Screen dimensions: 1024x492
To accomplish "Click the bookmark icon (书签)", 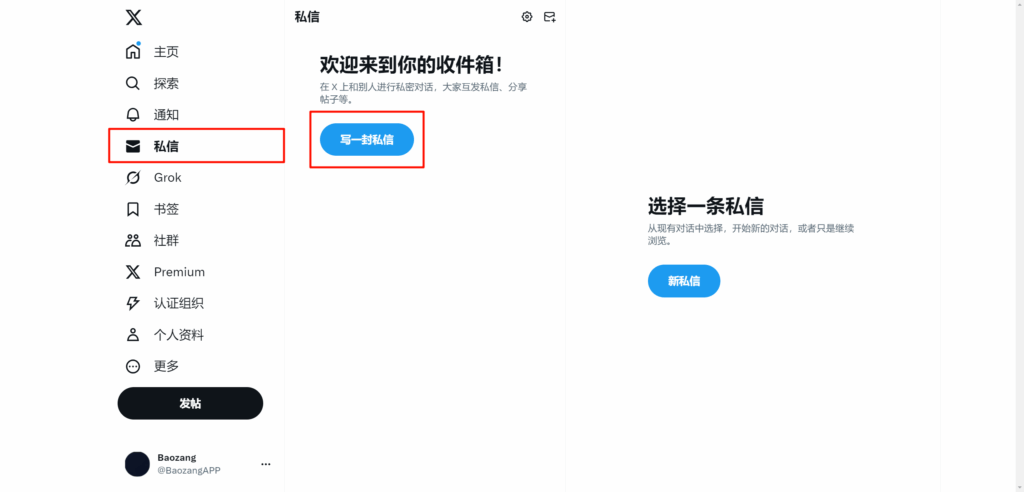I will 133,209.
